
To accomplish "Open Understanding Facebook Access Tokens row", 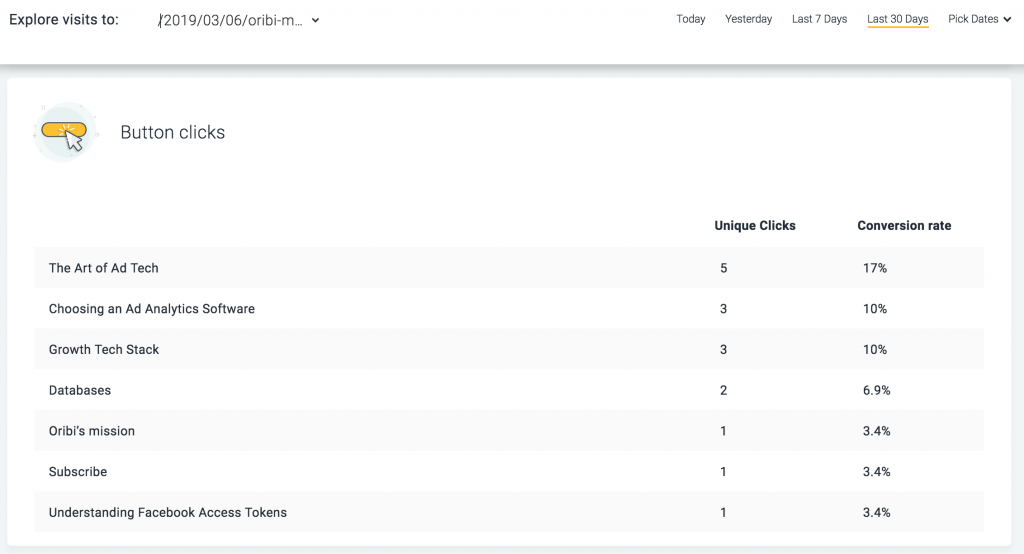I will click(509, 512).
